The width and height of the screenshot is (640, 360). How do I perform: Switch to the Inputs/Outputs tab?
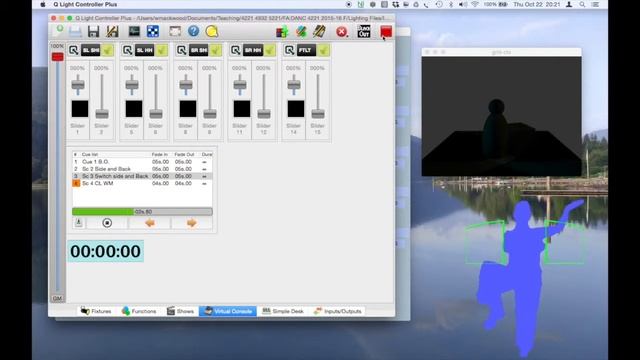click(337, 311)
